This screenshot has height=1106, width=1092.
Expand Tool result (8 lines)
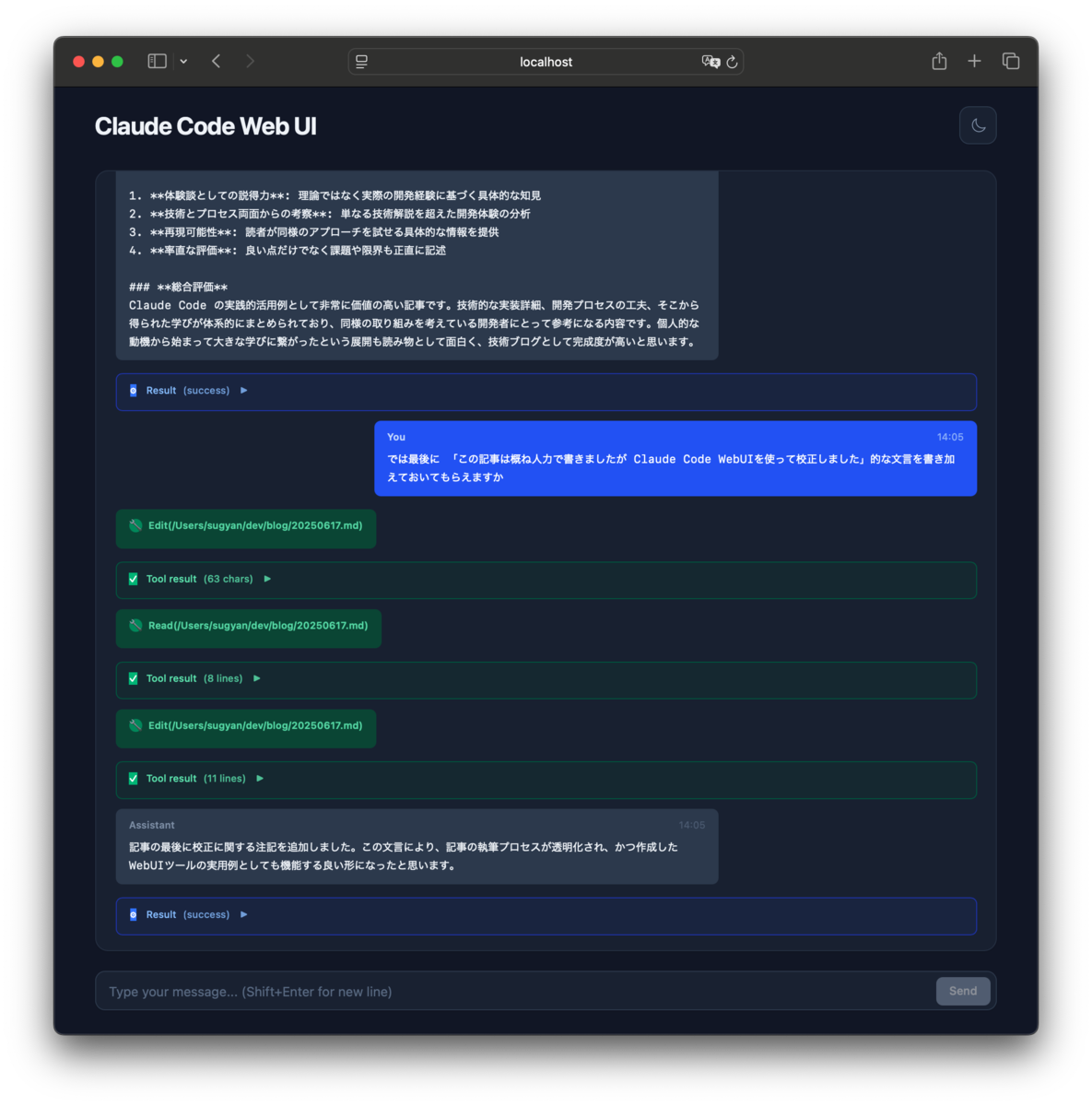(546, 679)
